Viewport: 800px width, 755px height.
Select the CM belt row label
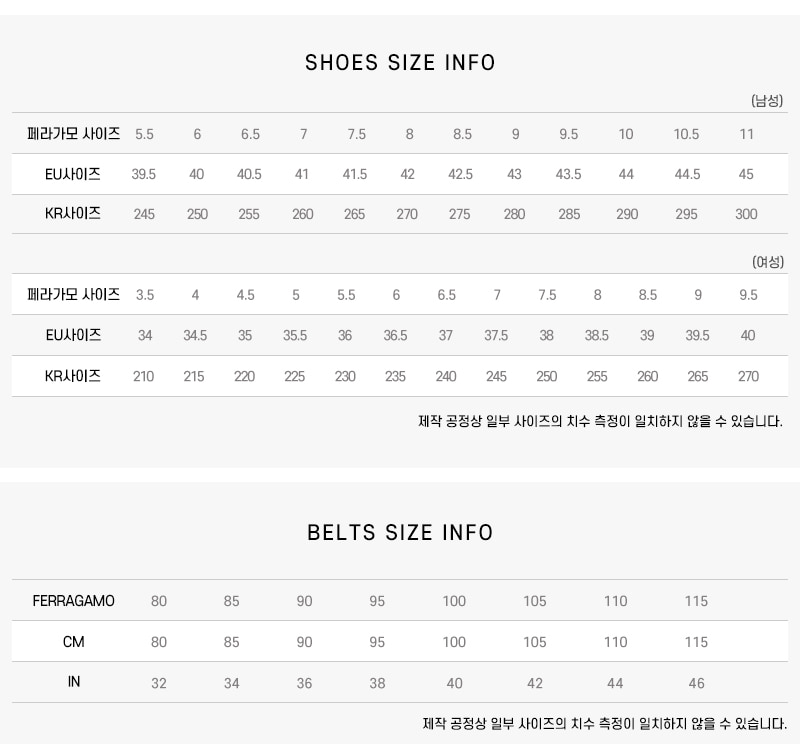pos(74,642)
